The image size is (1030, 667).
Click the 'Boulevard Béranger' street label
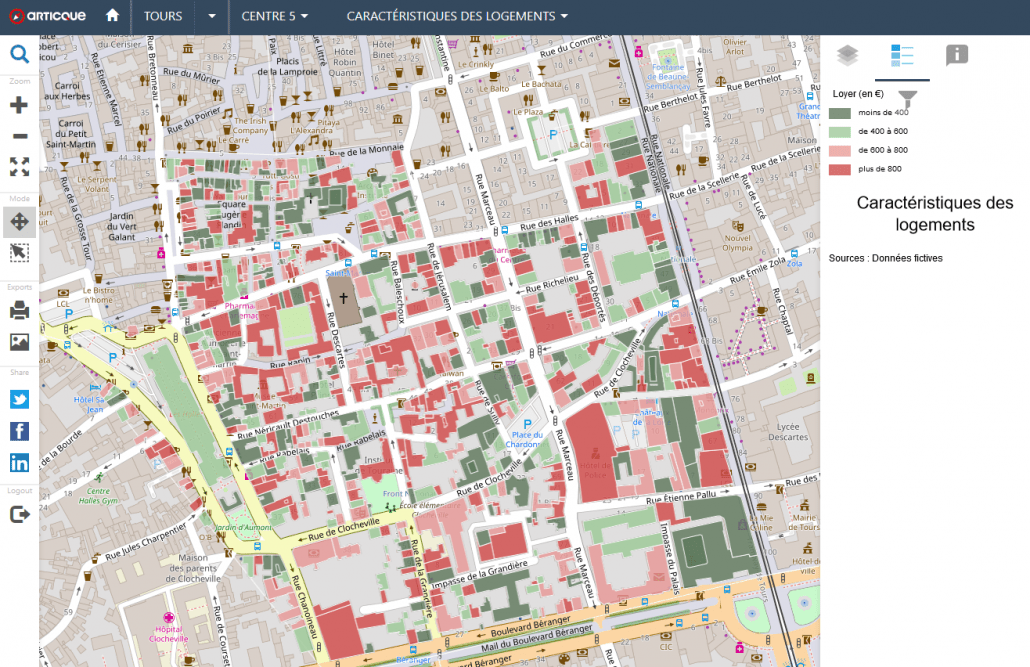(531, 627)
